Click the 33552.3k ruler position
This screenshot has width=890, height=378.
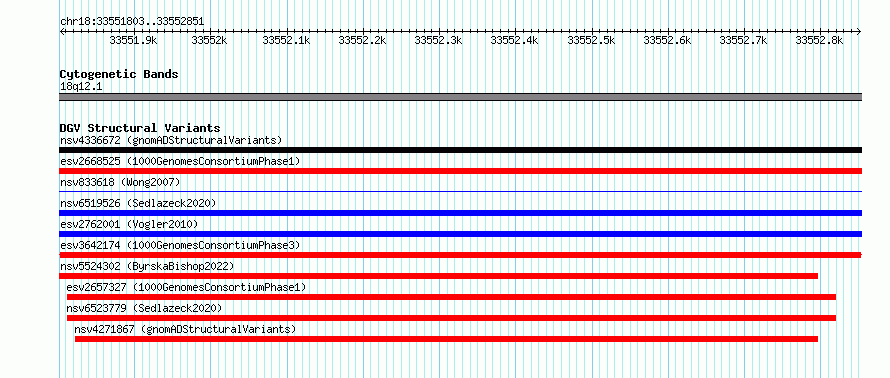click(x=438, y=40)
